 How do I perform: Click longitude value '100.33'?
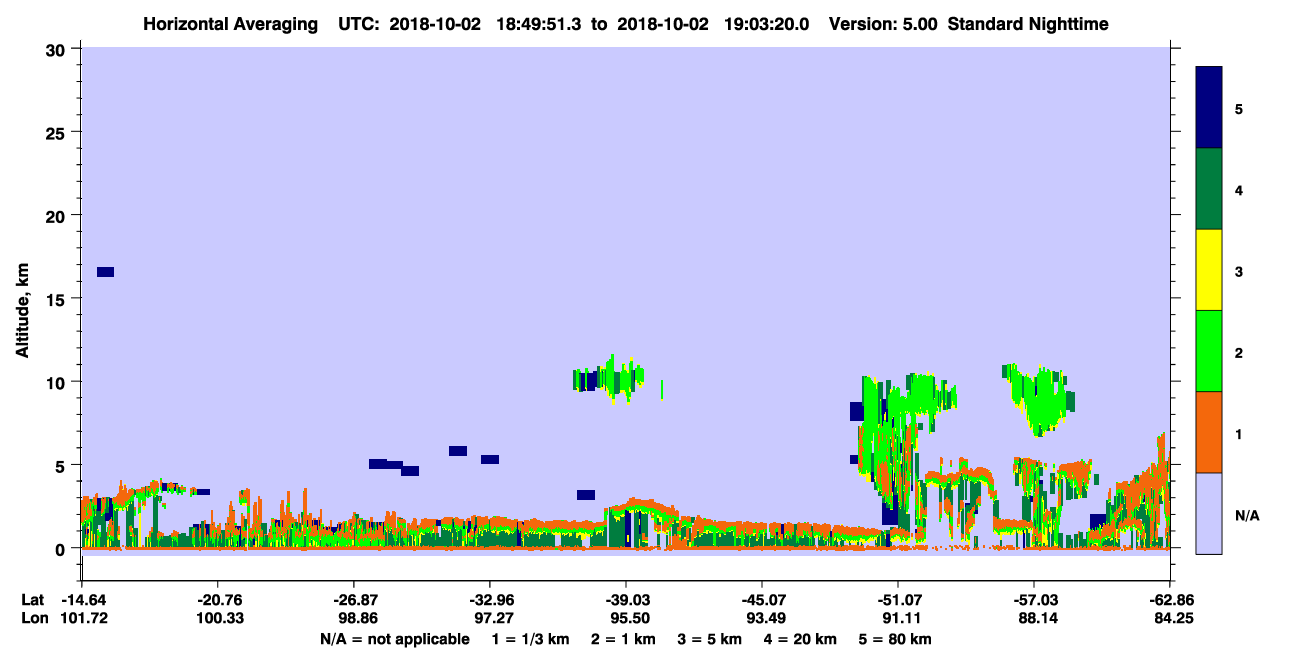(x=219, y=618)
